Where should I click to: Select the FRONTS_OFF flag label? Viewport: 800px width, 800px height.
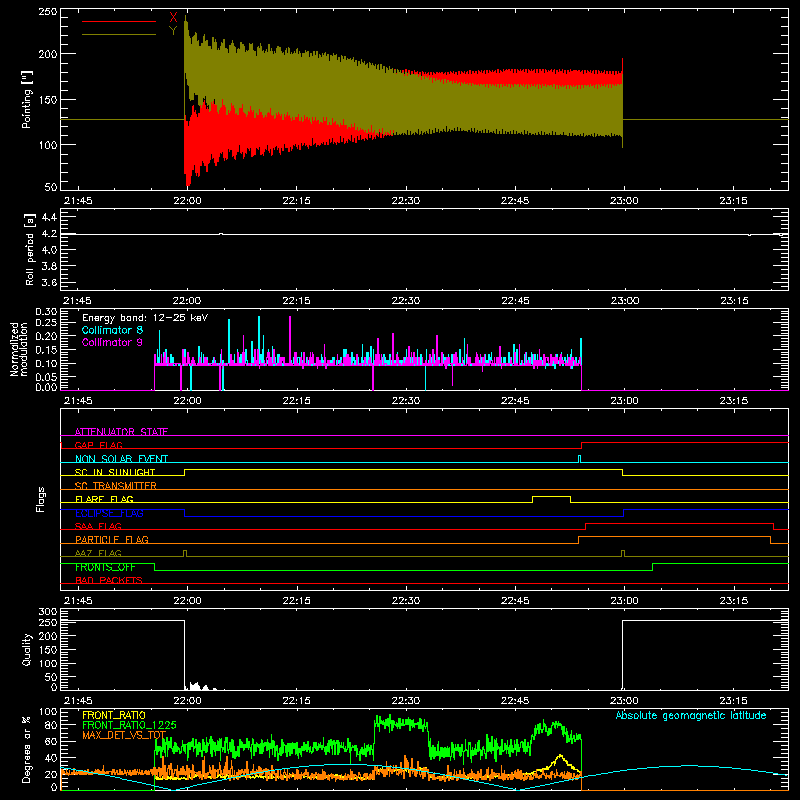coord(105,567)
